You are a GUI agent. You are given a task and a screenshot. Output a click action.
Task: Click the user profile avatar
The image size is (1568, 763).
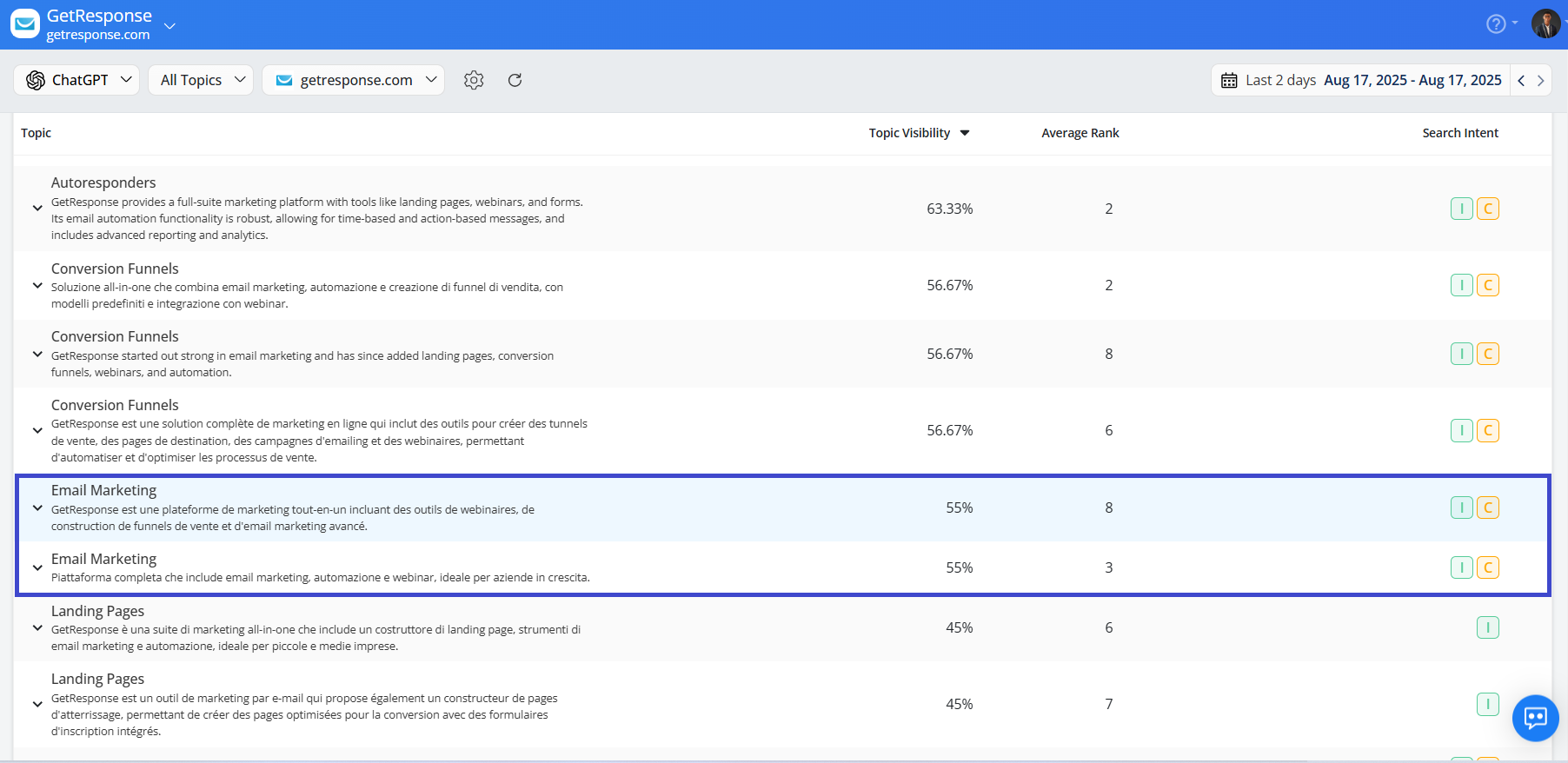(1545, 23)
